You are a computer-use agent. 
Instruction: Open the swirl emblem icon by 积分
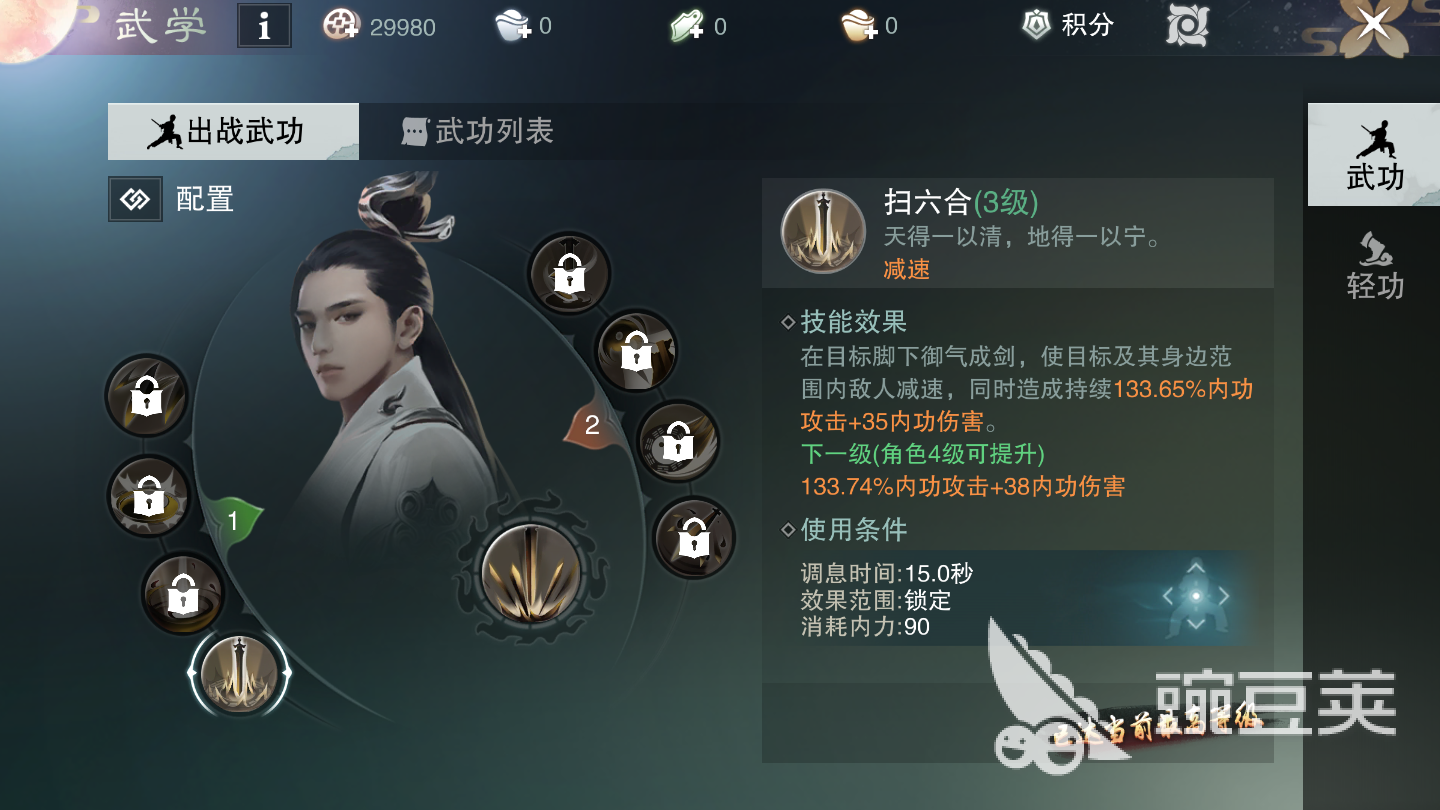tap(1187, 25)
